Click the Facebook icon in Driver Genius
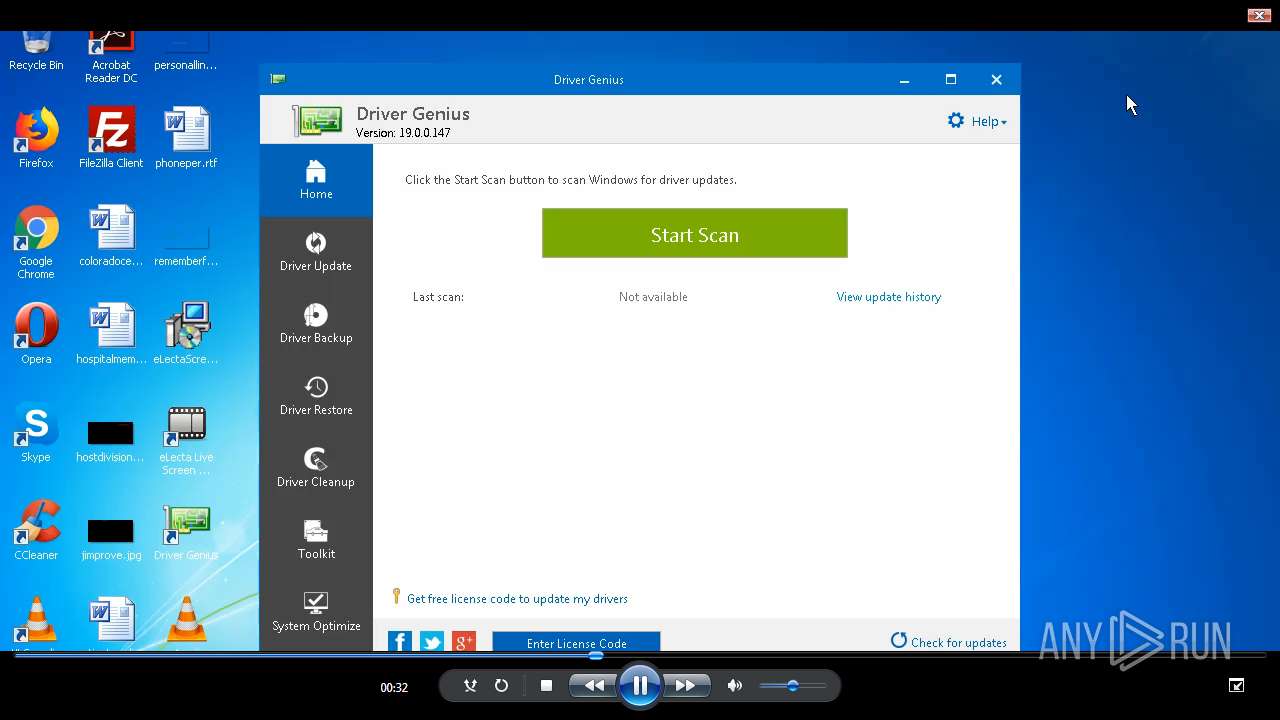 tap(400, 641)
